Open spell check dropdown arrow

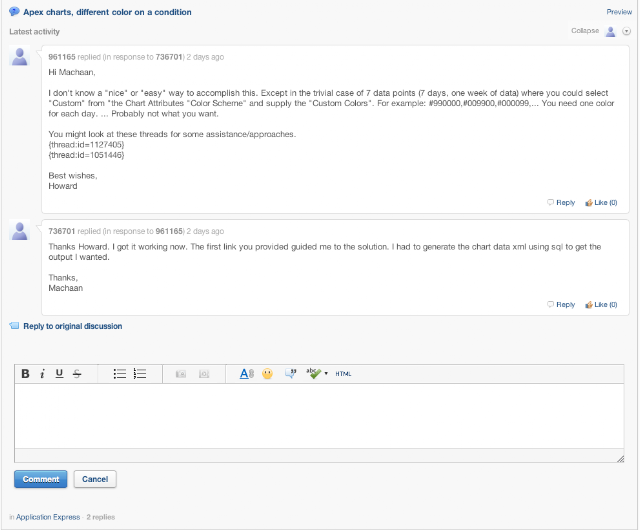click(326, 374)
